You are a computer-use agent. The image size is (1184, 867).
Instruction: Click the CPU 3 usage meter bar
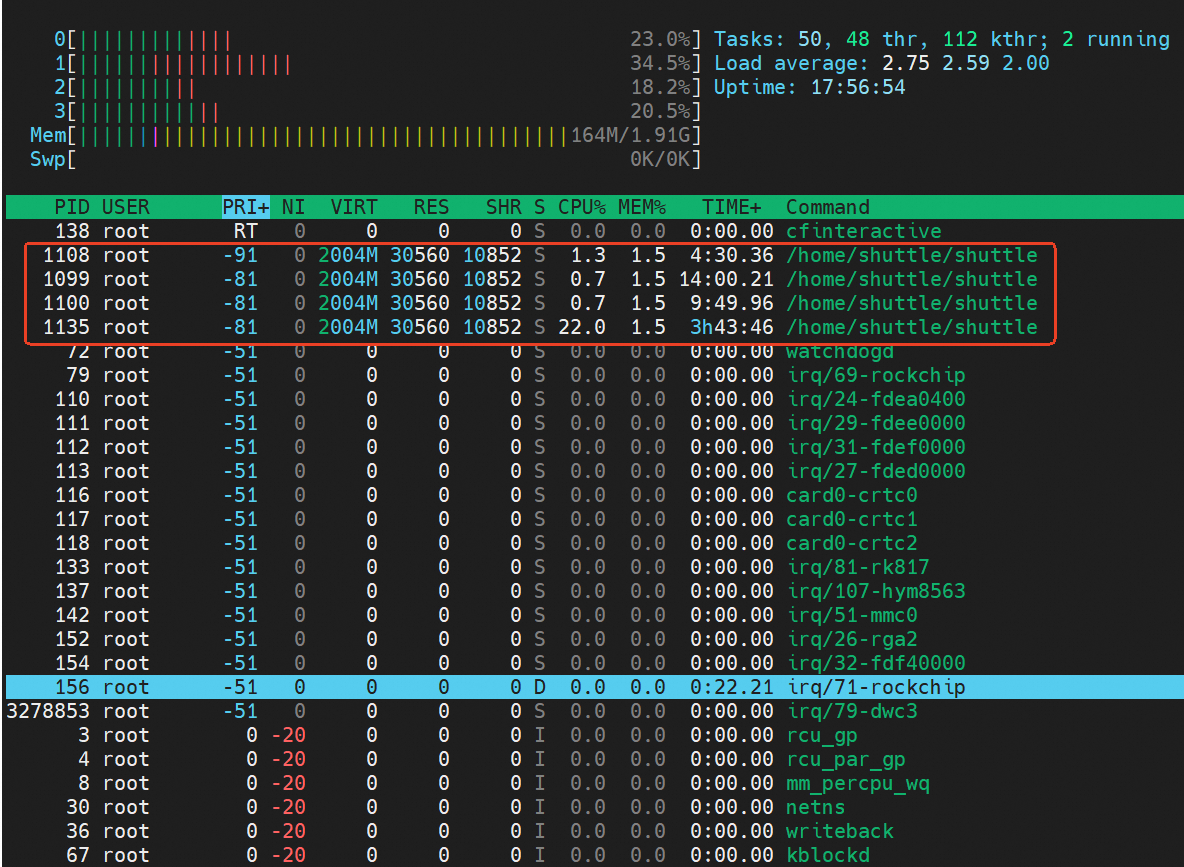378,112
